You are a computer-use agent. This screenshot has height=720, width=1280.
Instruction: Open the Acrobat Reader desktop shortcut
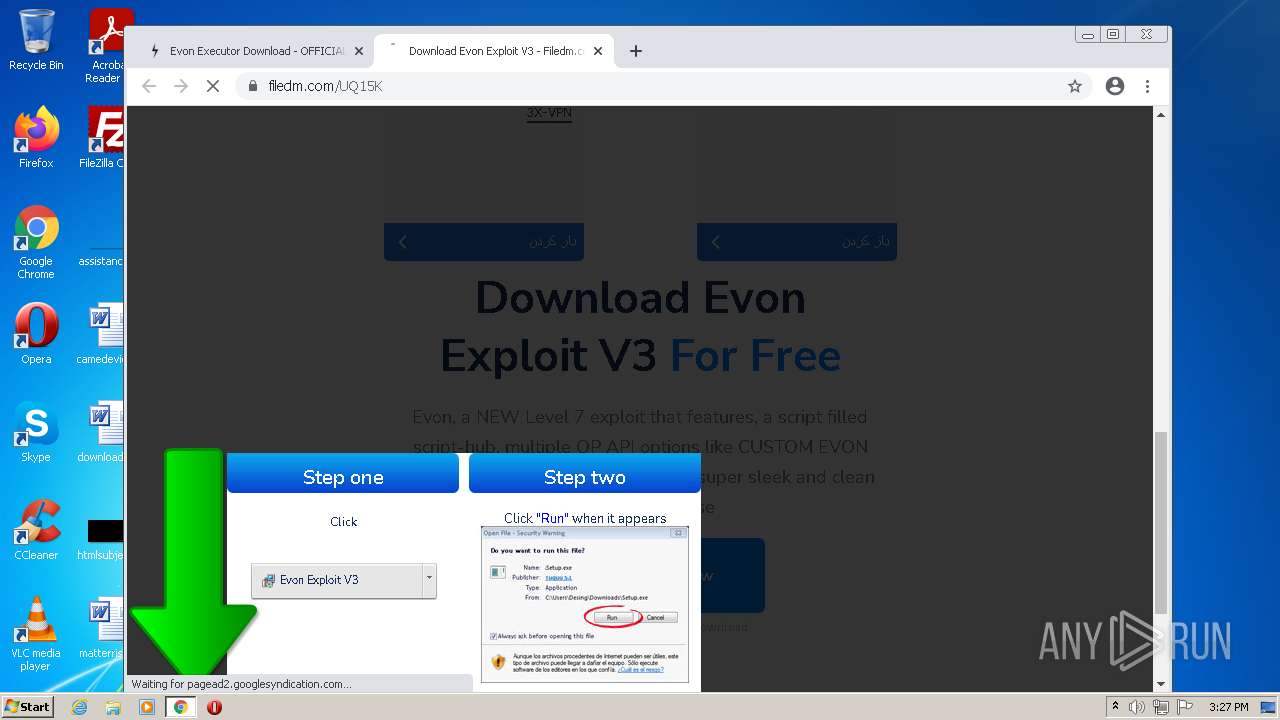(x=106, y=46)
